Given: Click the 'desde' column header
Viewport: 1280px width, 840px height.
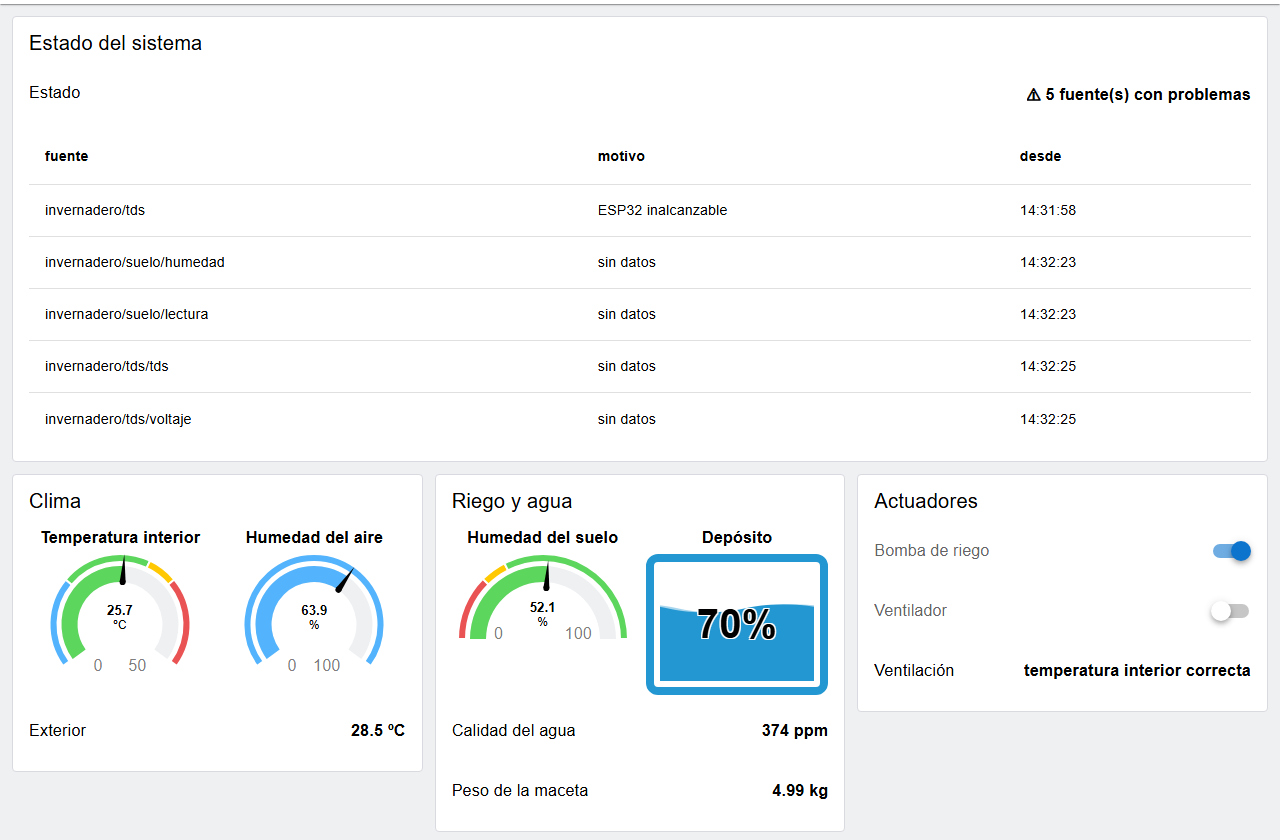Looking at the screenshot, I should [x=1040, y=157].
